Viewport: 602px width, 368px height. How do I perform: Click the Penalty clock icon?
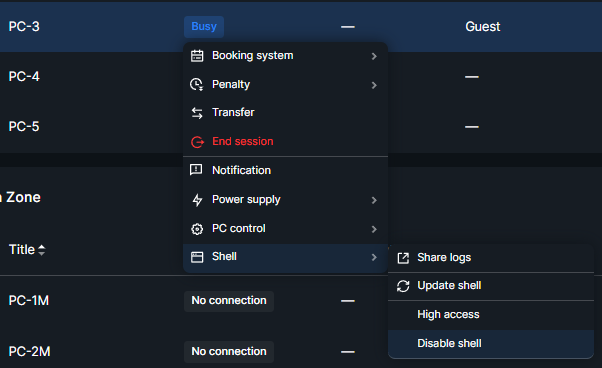click(197, 84)
